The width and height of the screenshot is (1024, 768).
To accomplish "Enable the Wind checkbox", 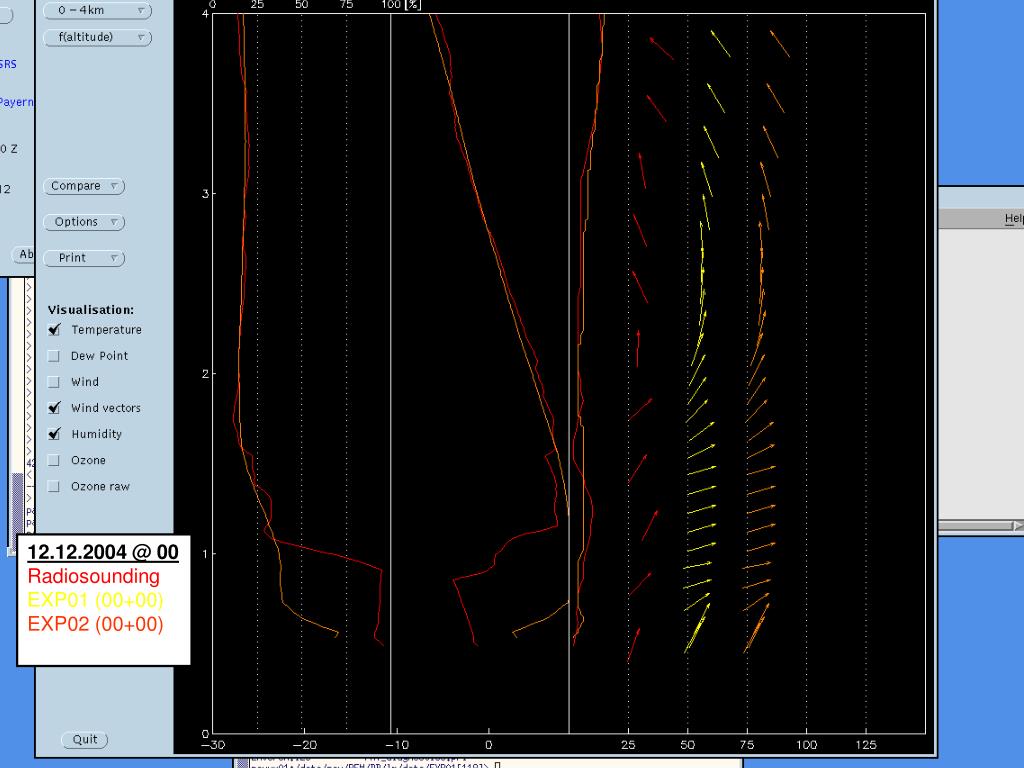I will 54,382.
